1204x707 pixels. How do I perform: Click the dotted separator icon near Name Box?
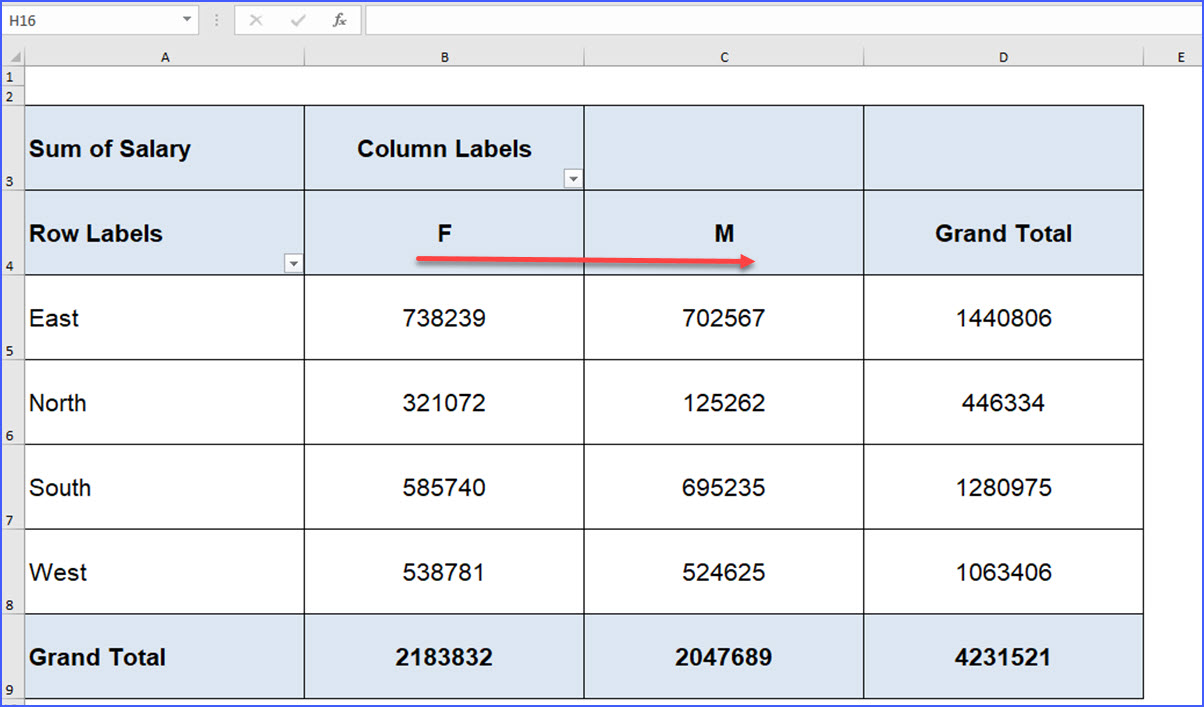(x=216, y=19)
